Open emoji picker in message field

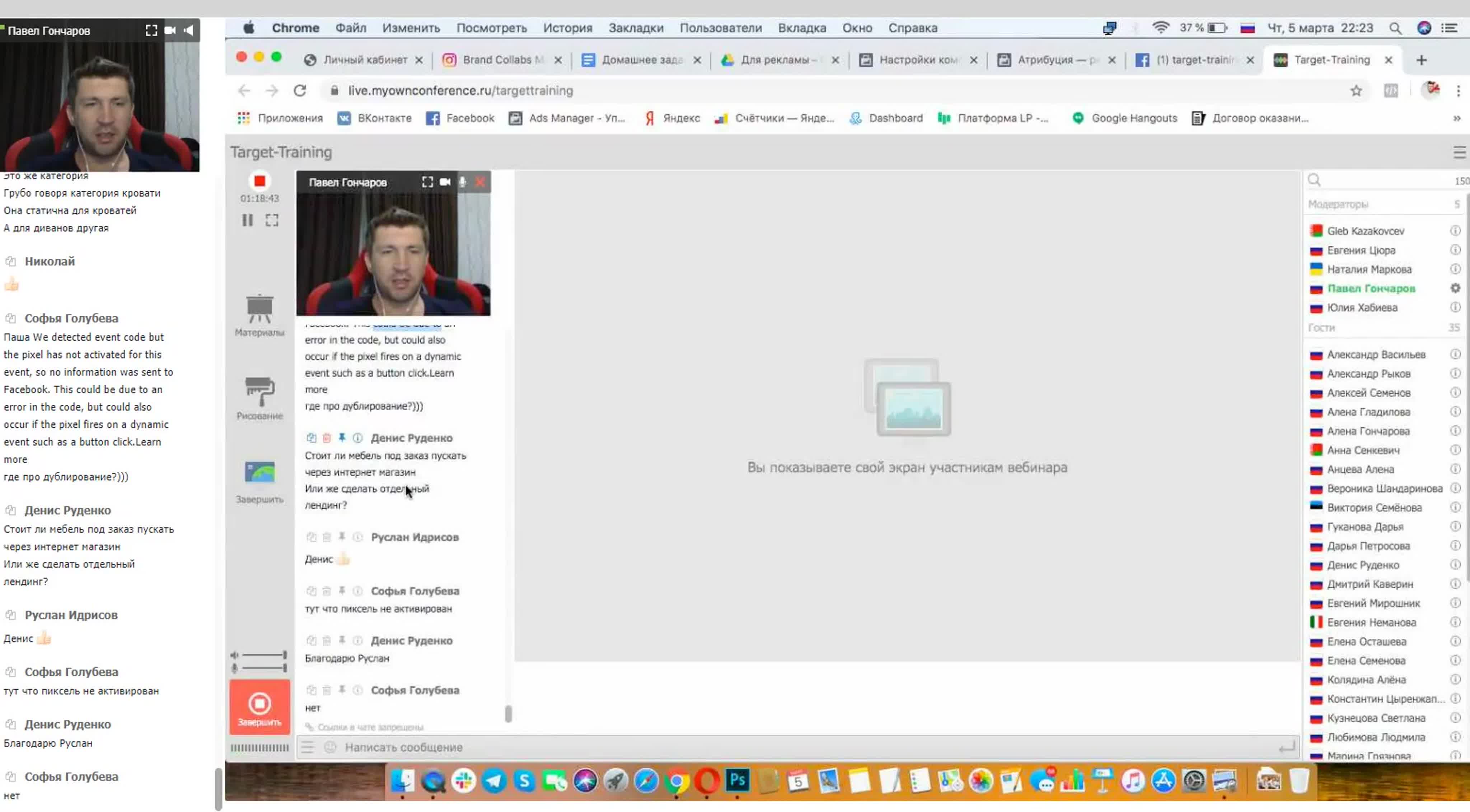pyautogui.click(x=330, y=747)
